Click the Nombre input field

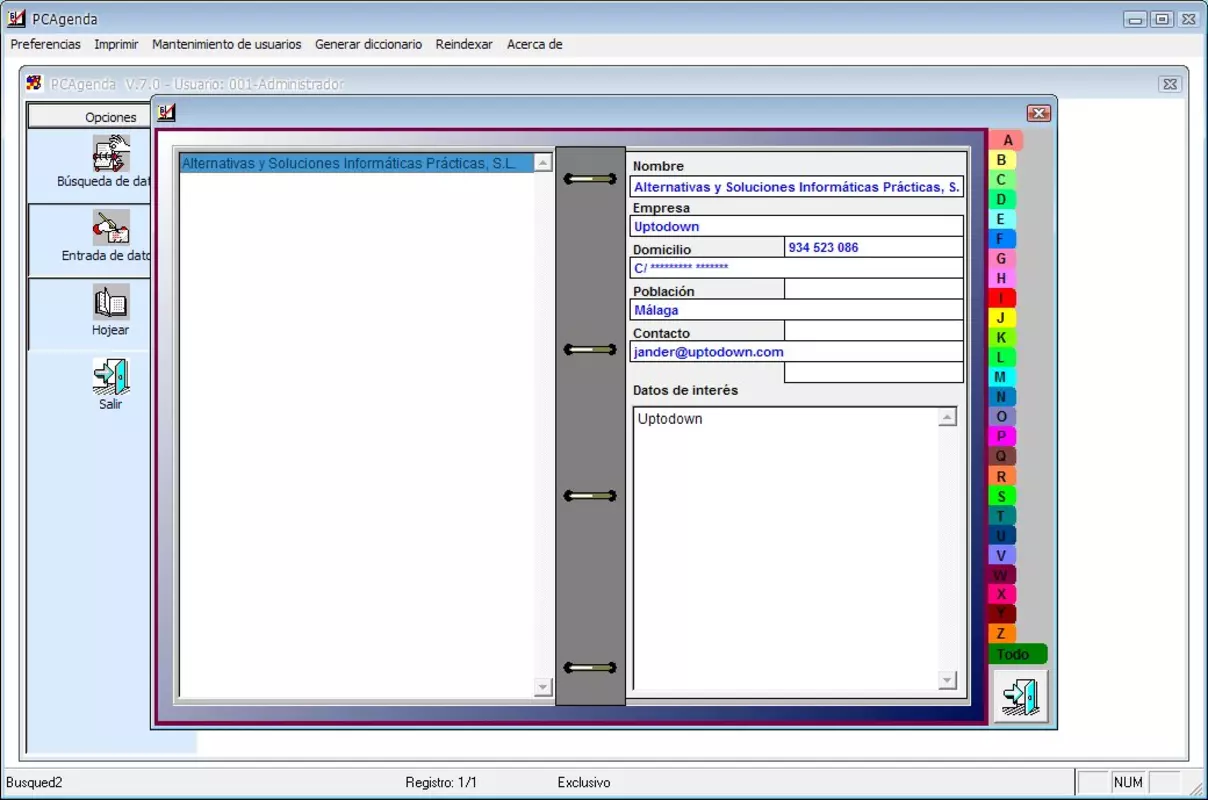tap(797, 186)
